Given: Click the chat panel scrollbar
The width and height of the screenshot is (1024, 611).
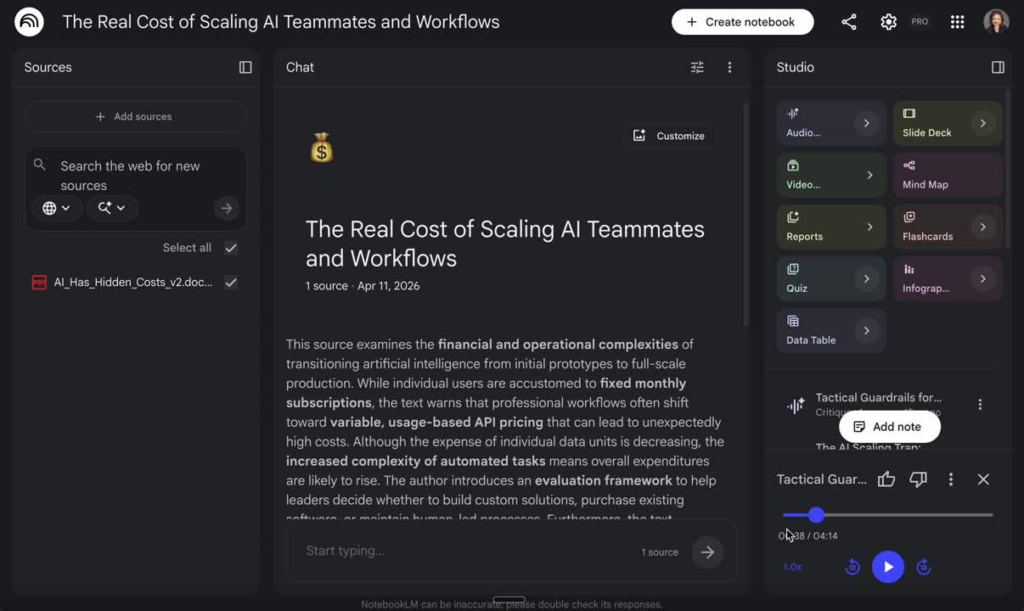Looking at the screenshot, I should click(x=746, y=215).
